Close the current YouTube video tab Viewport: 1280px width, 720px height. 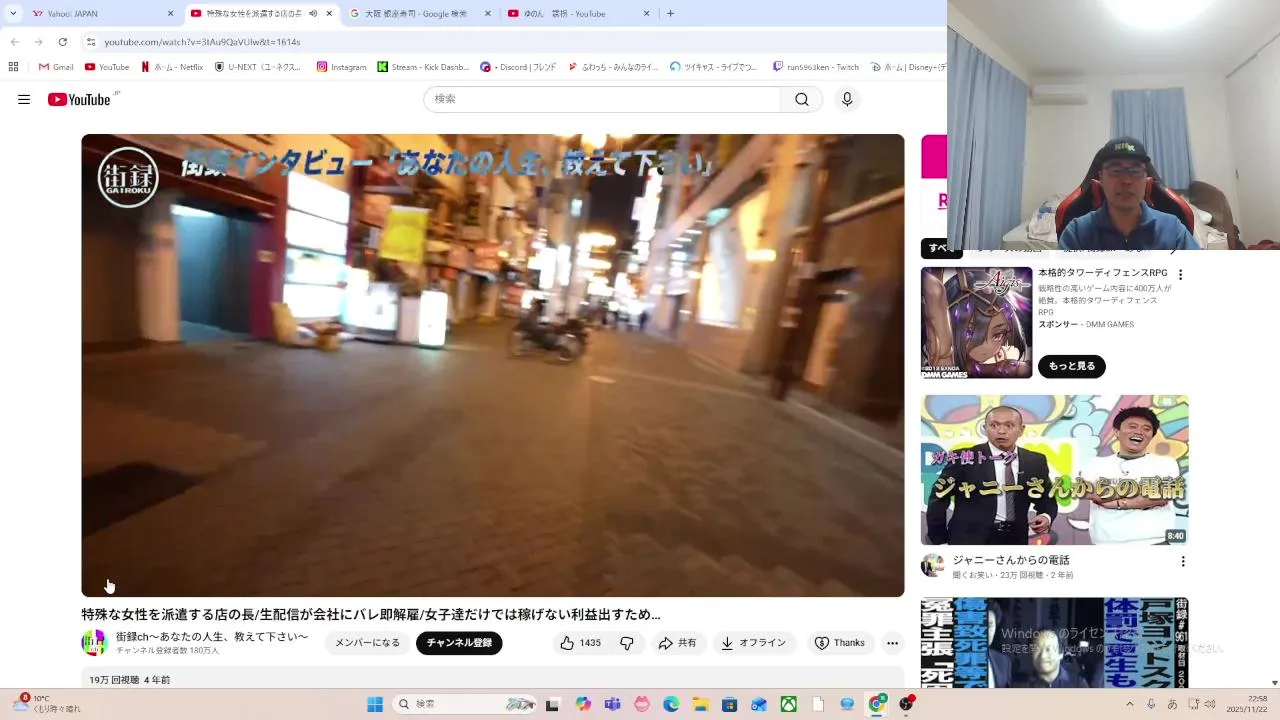pyautogui.click(x=329, y=14)
